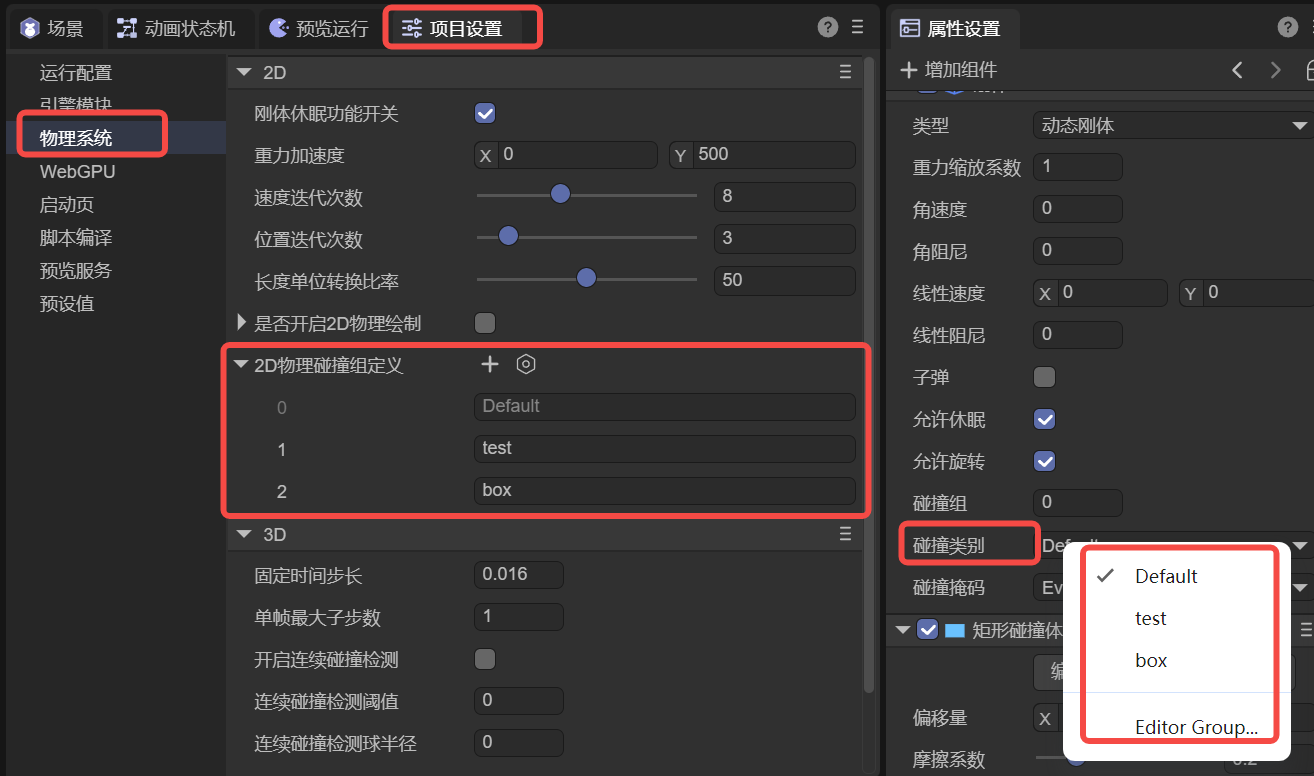Toggle the 子弹 checkbox
The width and height of the screenshot is (1314, 776).
[1045, 377]
